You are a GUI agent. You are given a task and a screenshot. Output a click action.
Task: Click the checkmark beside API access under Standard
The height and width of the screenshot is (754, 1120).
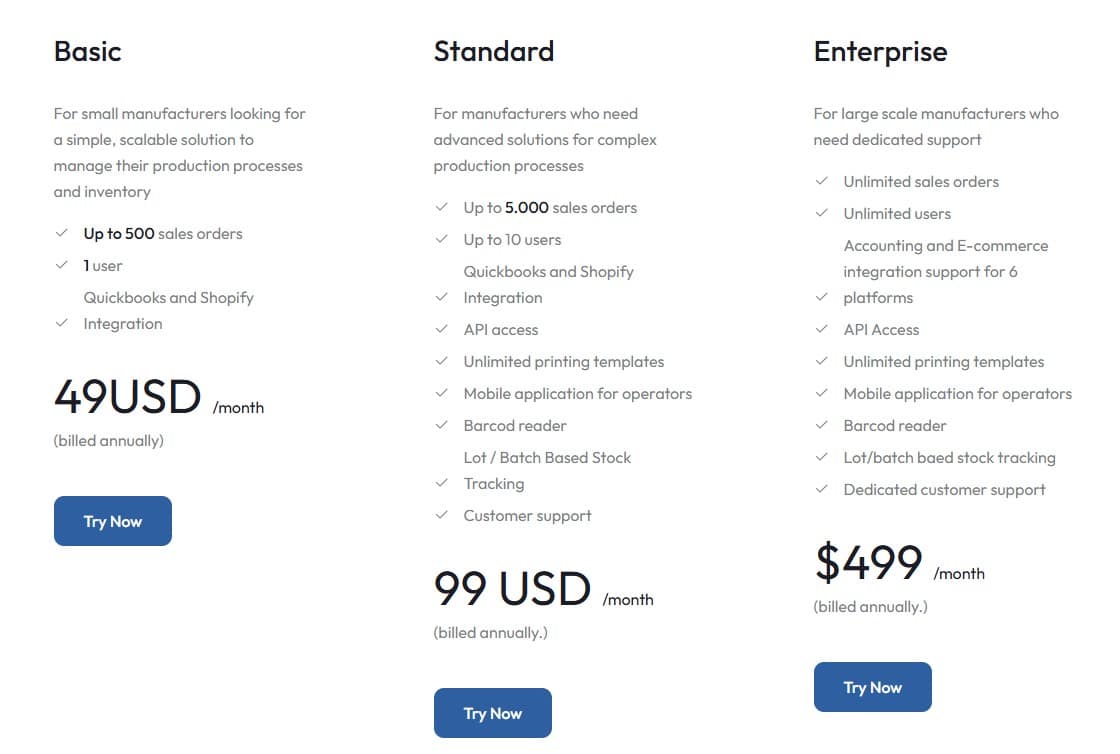tap(442, 329)
